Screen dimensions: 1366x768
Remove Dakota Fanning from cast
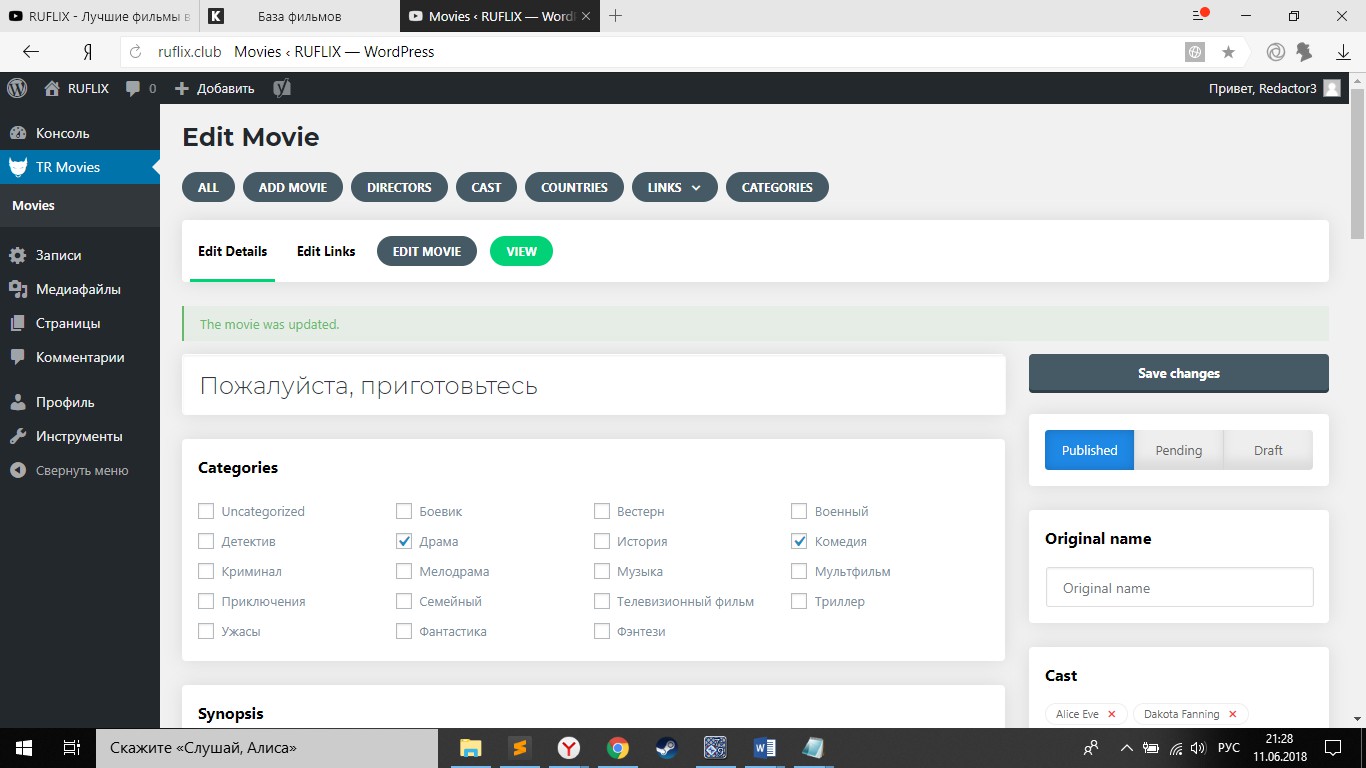(x=1232, y=714)
